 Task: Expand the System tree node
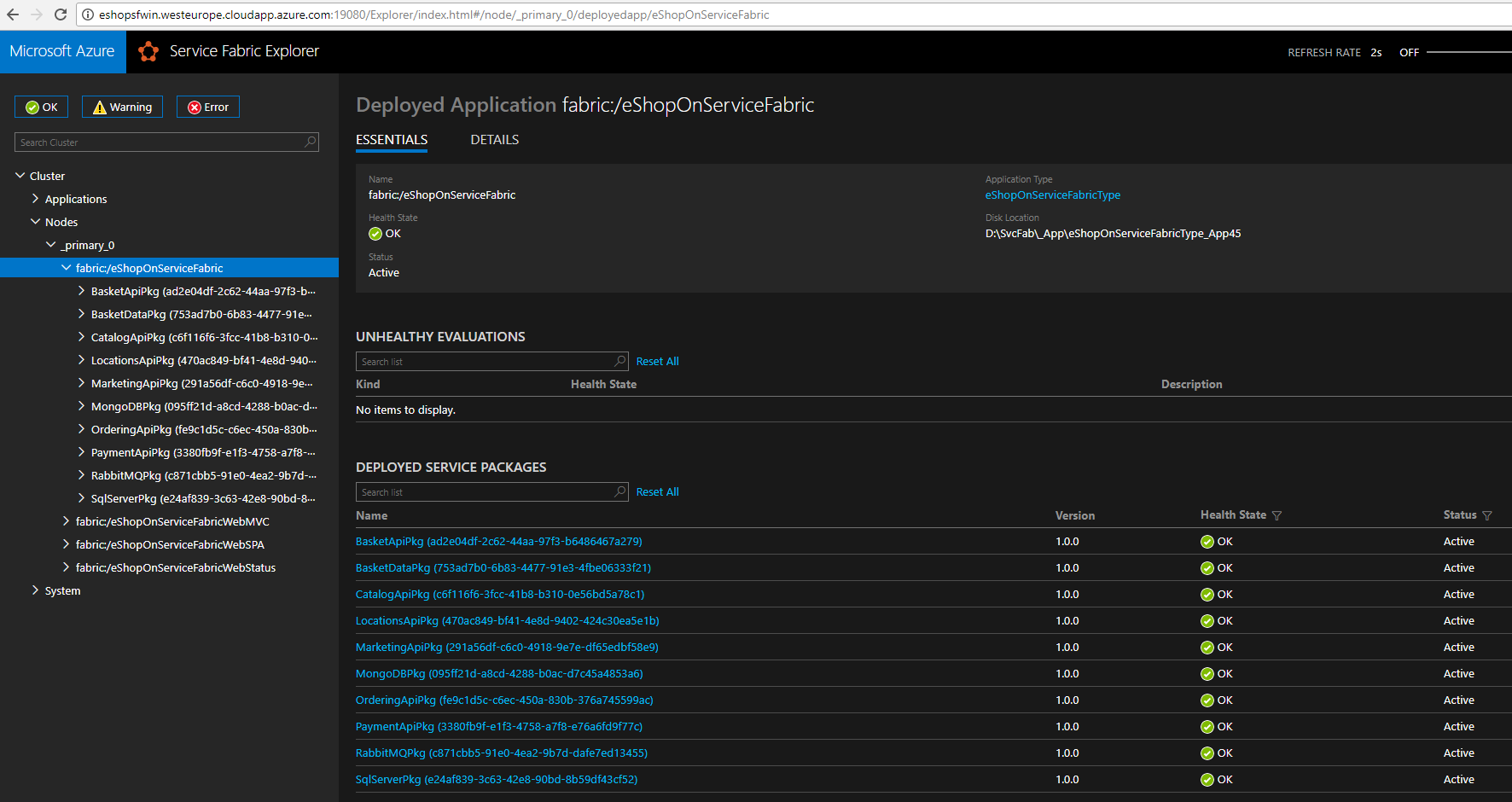click(36, 590)
